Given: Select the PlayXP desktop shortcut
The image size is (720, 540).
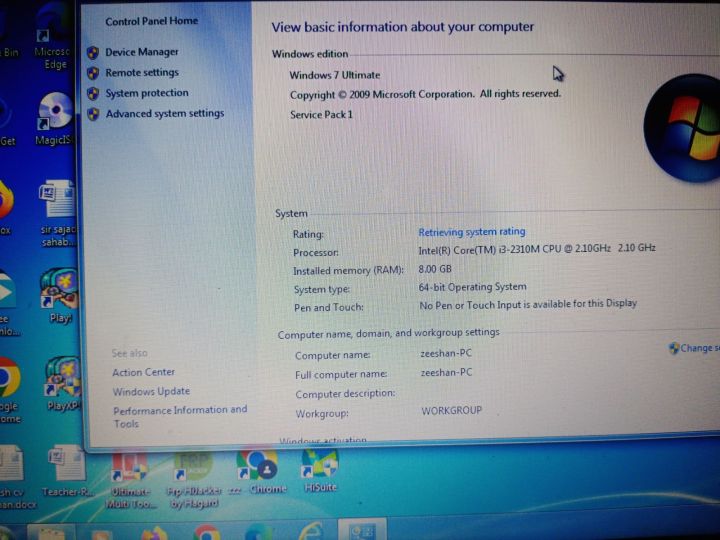Looking at the screenshot, I should tap(62, 383).
